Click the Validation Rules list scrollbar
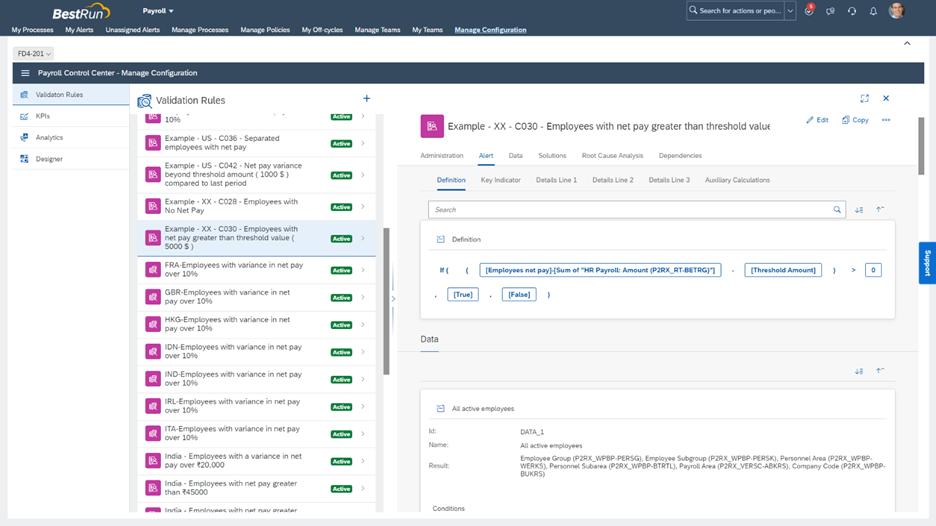The image size is (936, 526). [386, 300]
